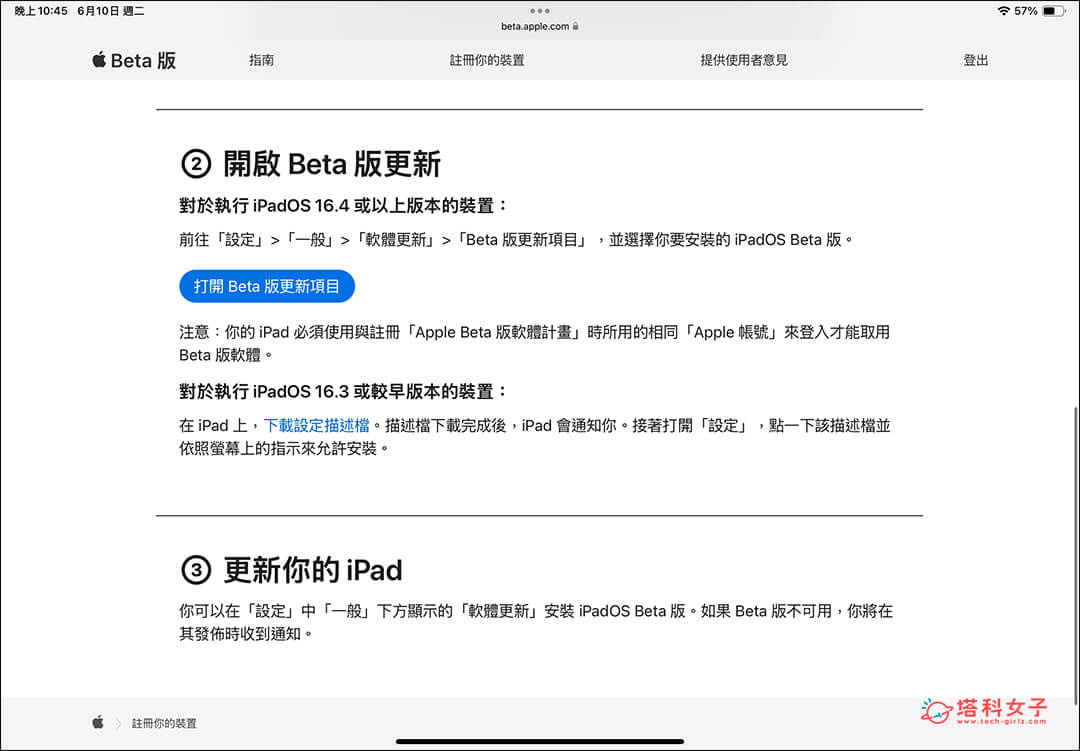
Task: Open the Apple Beta 版 logo link
Action: (134, 60)
